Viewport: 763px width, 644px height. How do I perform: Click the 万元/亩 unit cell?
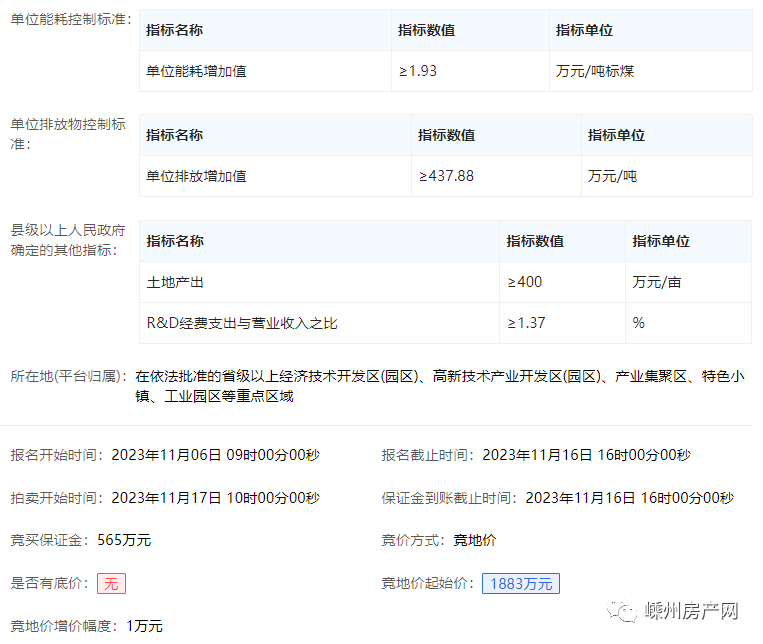(x=656, y=282)
